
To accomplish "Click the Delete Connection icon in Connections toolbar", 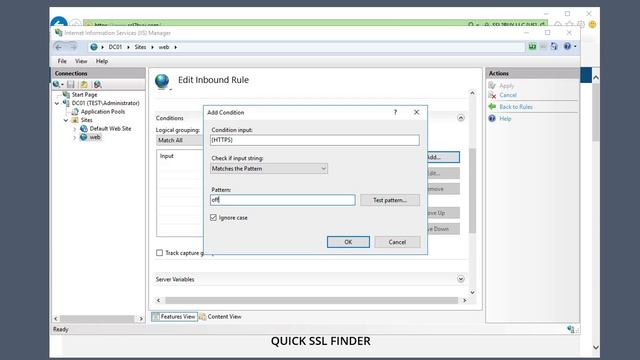I will (x=97, y=84).
